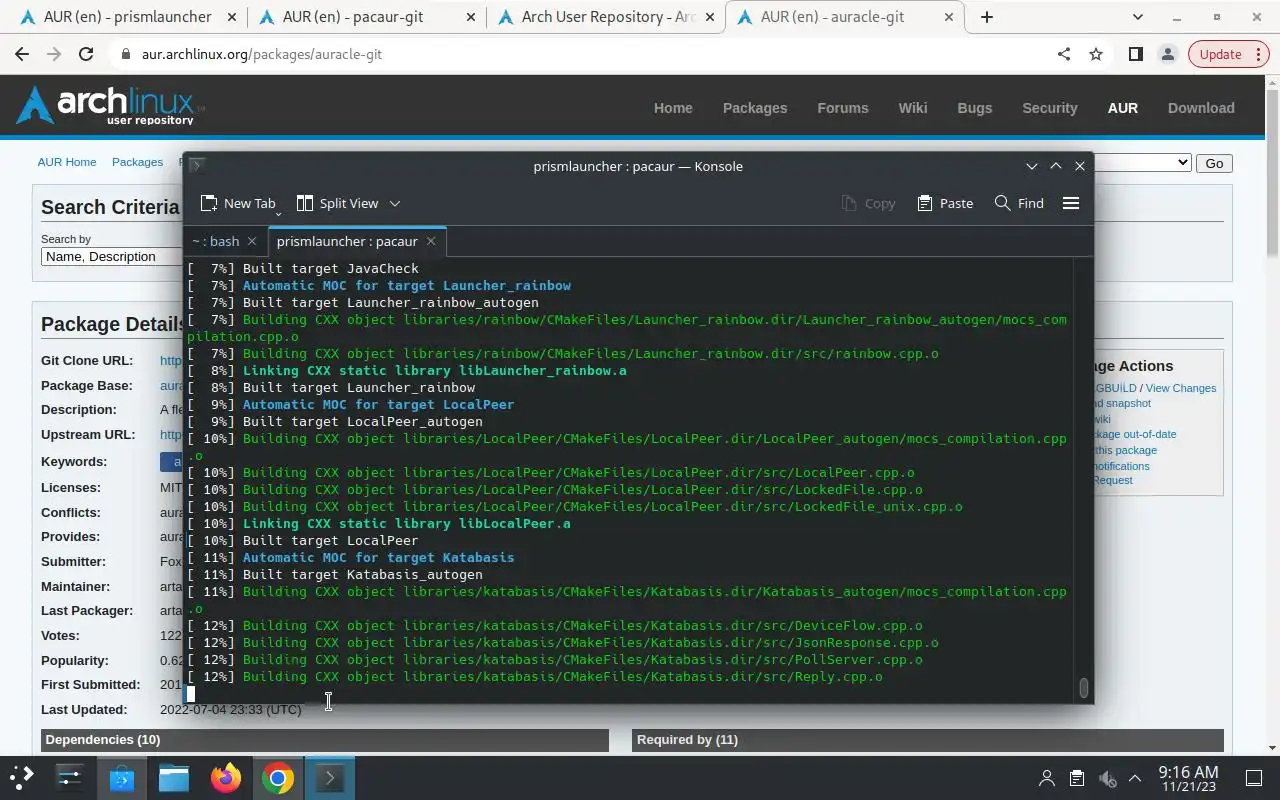Launch Discover software store from taskbar
Image resolution: width=1280 pixels, height=800 pixels.
(122, 777)
